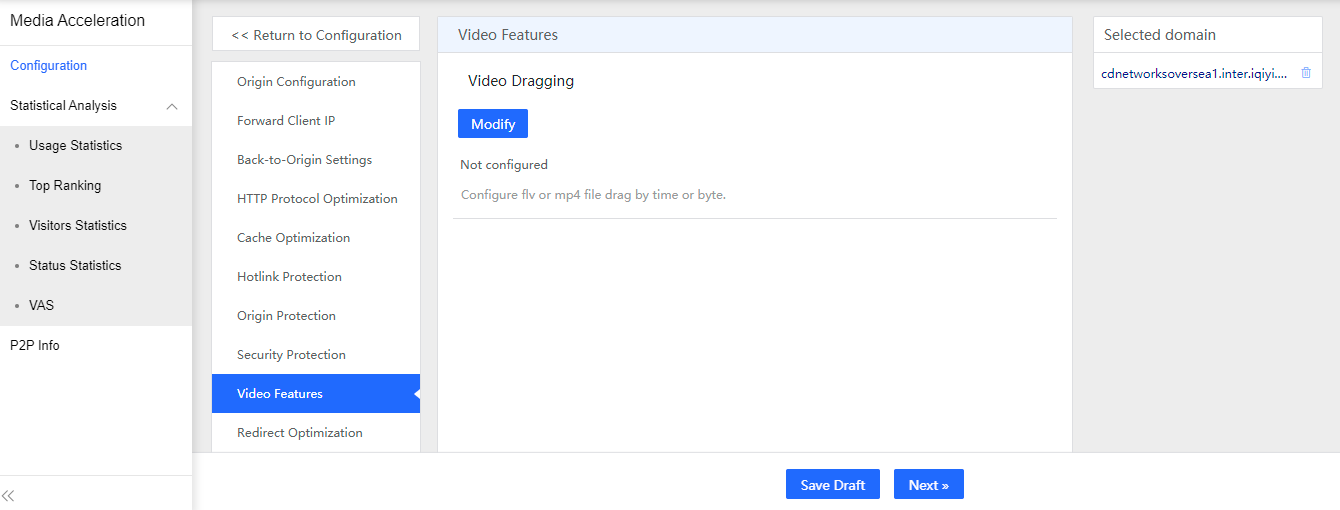Select the VAS menu entry

[x=41, y=306]
